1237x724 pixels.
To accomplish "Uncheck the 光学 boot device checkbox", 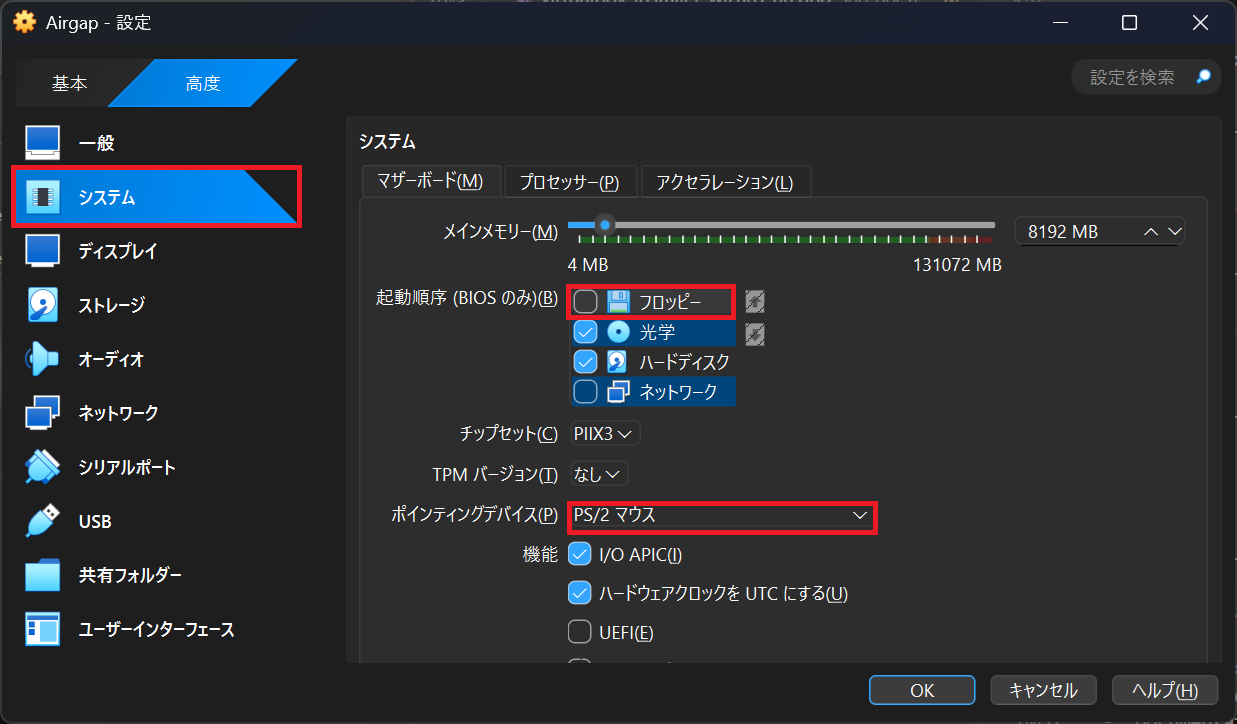I will 585,332.
